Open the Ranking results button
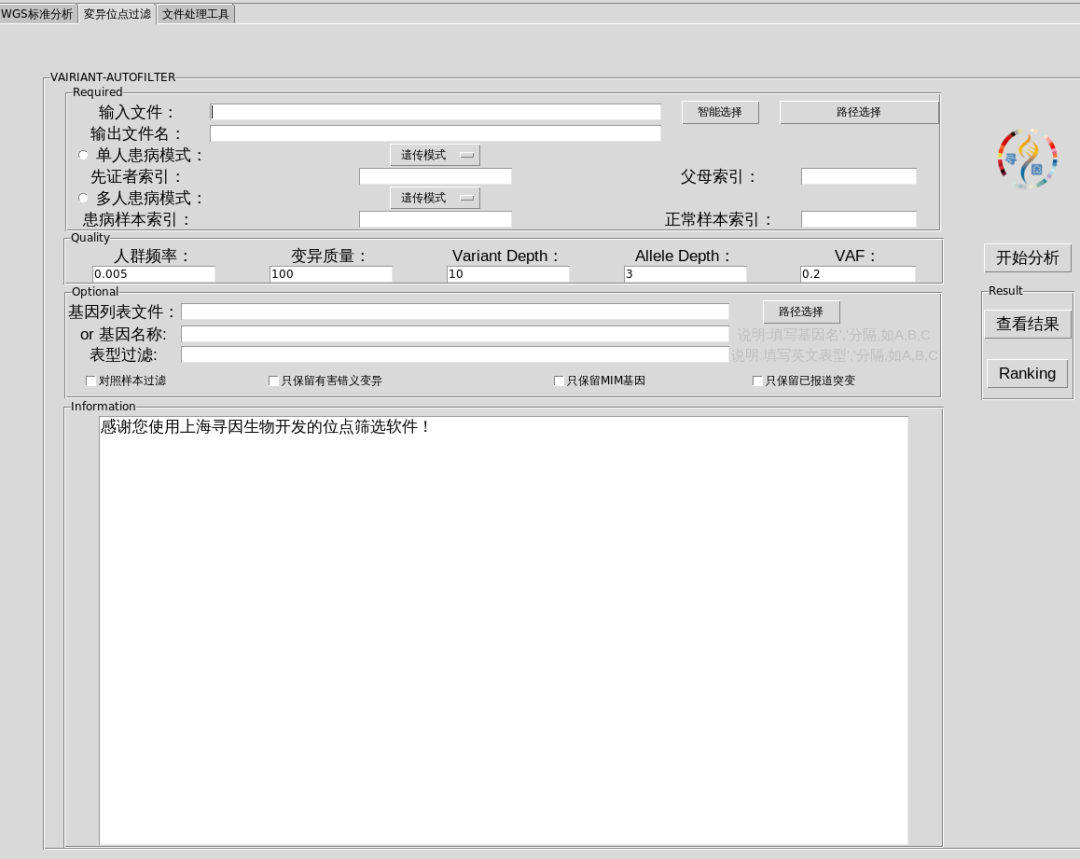1080x859 pixels. [1027, 373]
